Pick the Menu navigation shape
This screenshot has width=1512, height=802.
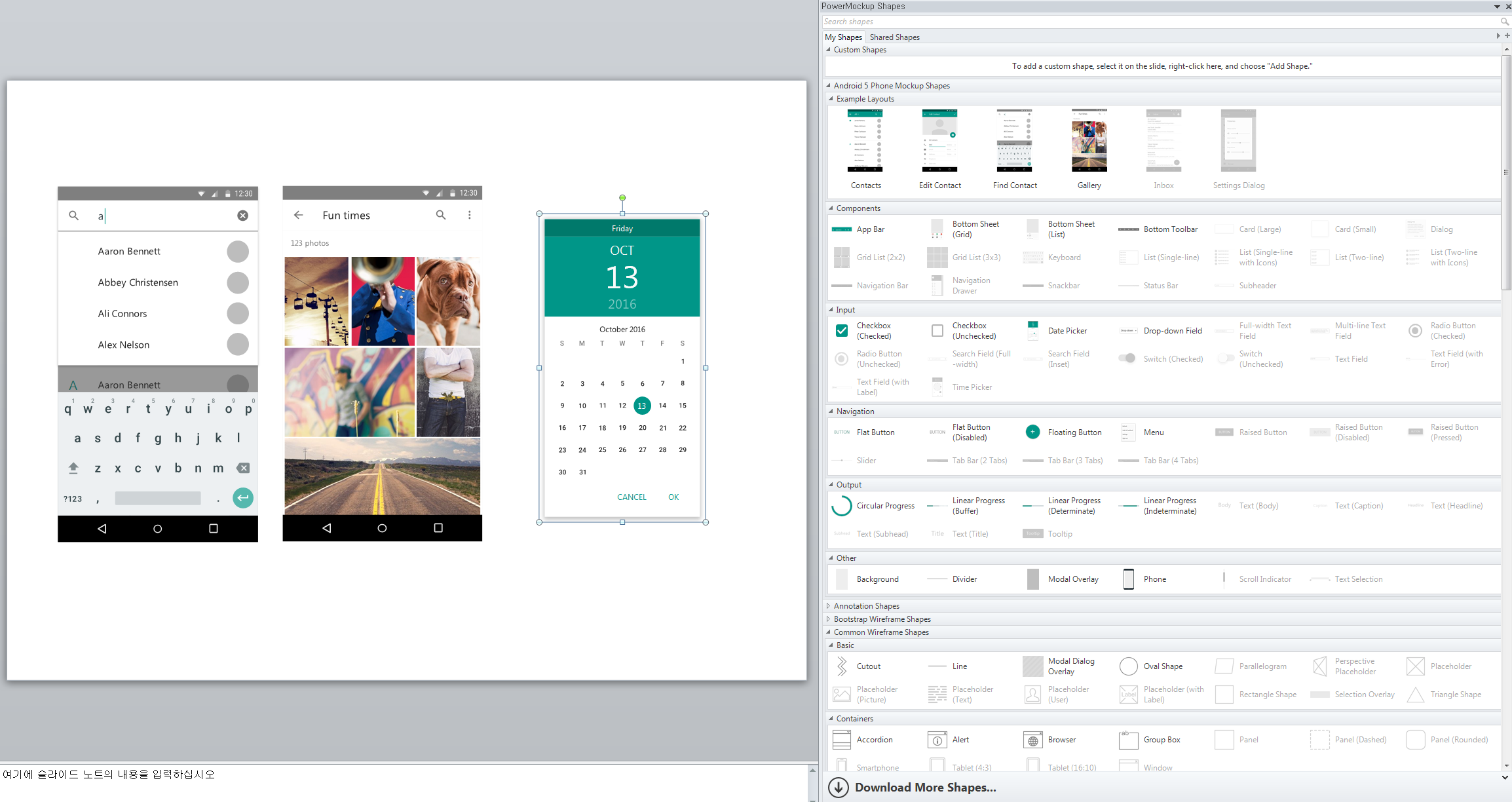[x=1143, y=432]
